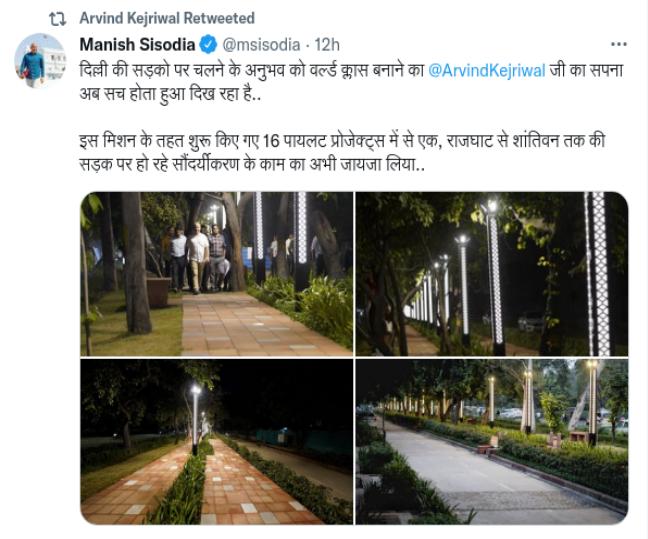This screenshot has width=648, height=539.
Task: Click the 12h timestamp
Action: (x=327, y=45)
